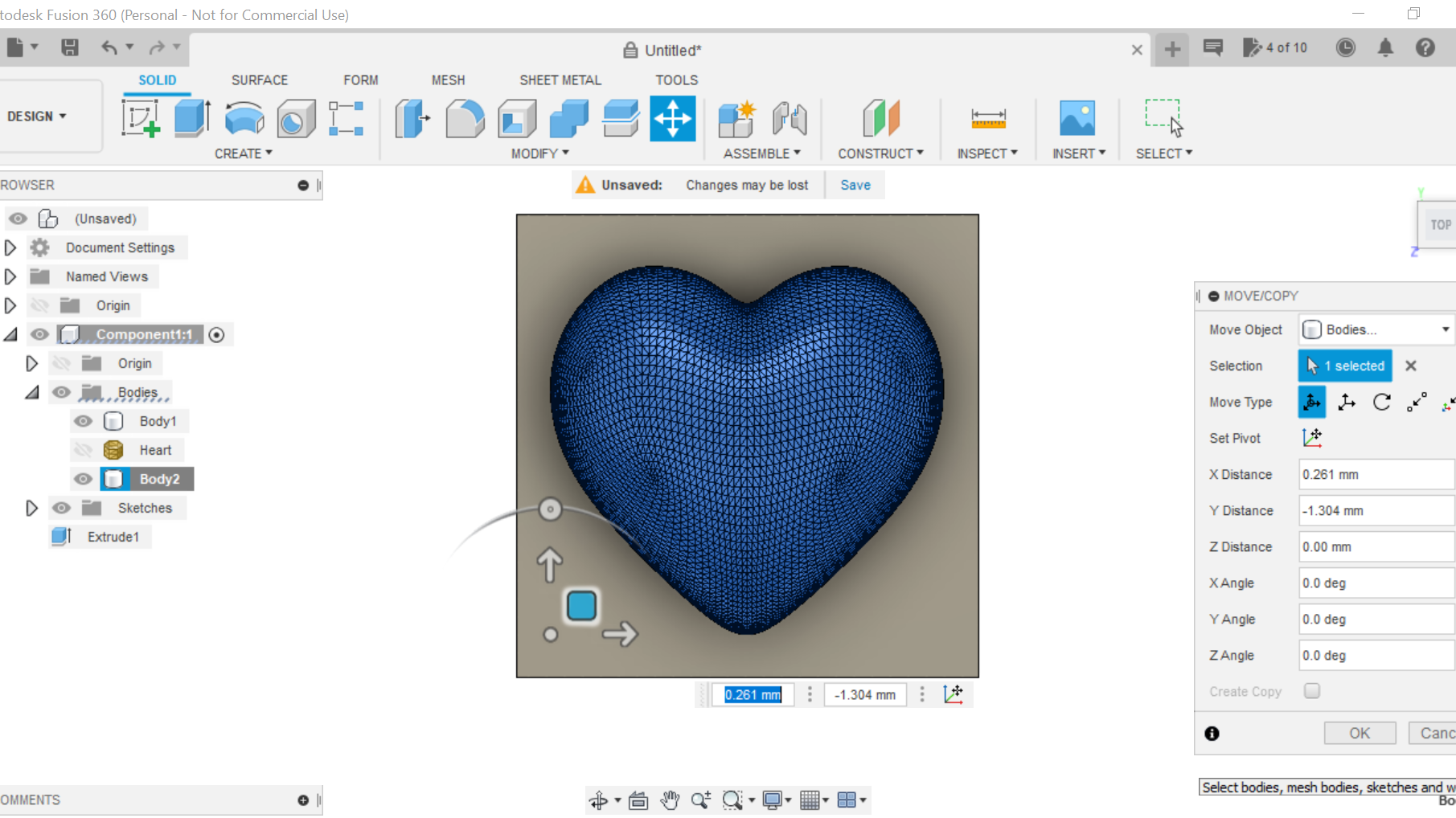Open the Insert Canvas icon

(x=1077, y=118)
